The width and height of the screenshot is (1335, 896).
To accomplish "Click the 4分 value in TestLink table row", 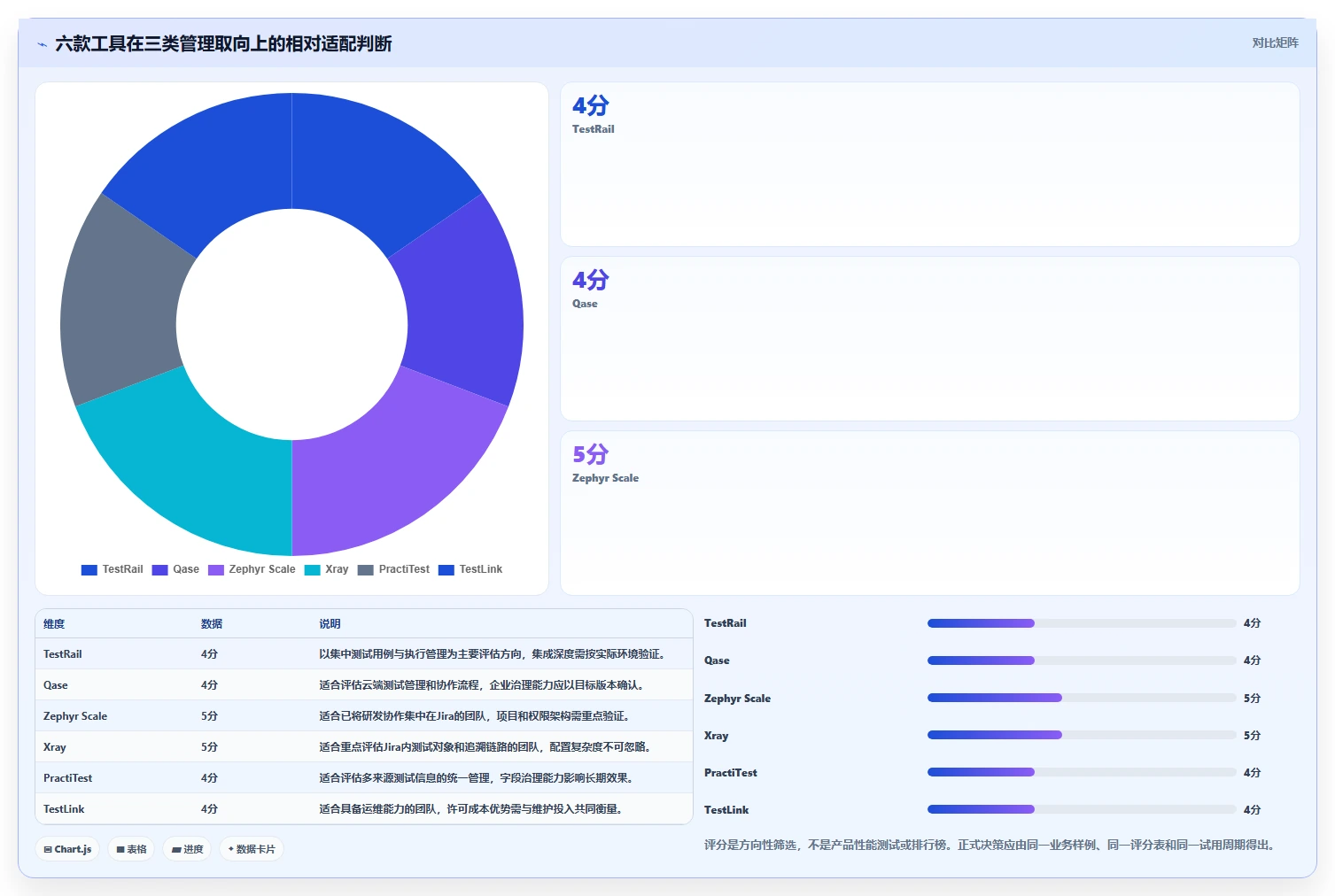I will [209, 809].
